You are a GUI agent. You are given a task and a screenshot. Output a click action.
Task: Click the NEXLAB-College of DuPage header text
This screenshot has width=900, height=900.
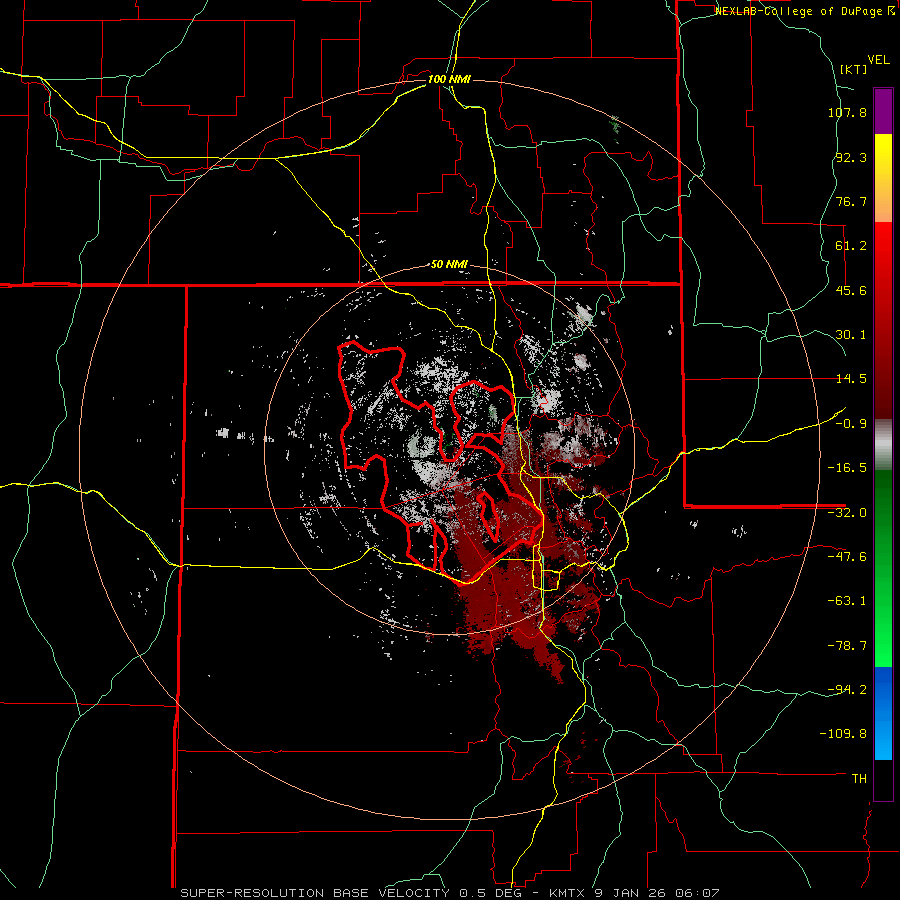[x=804, y=11]
